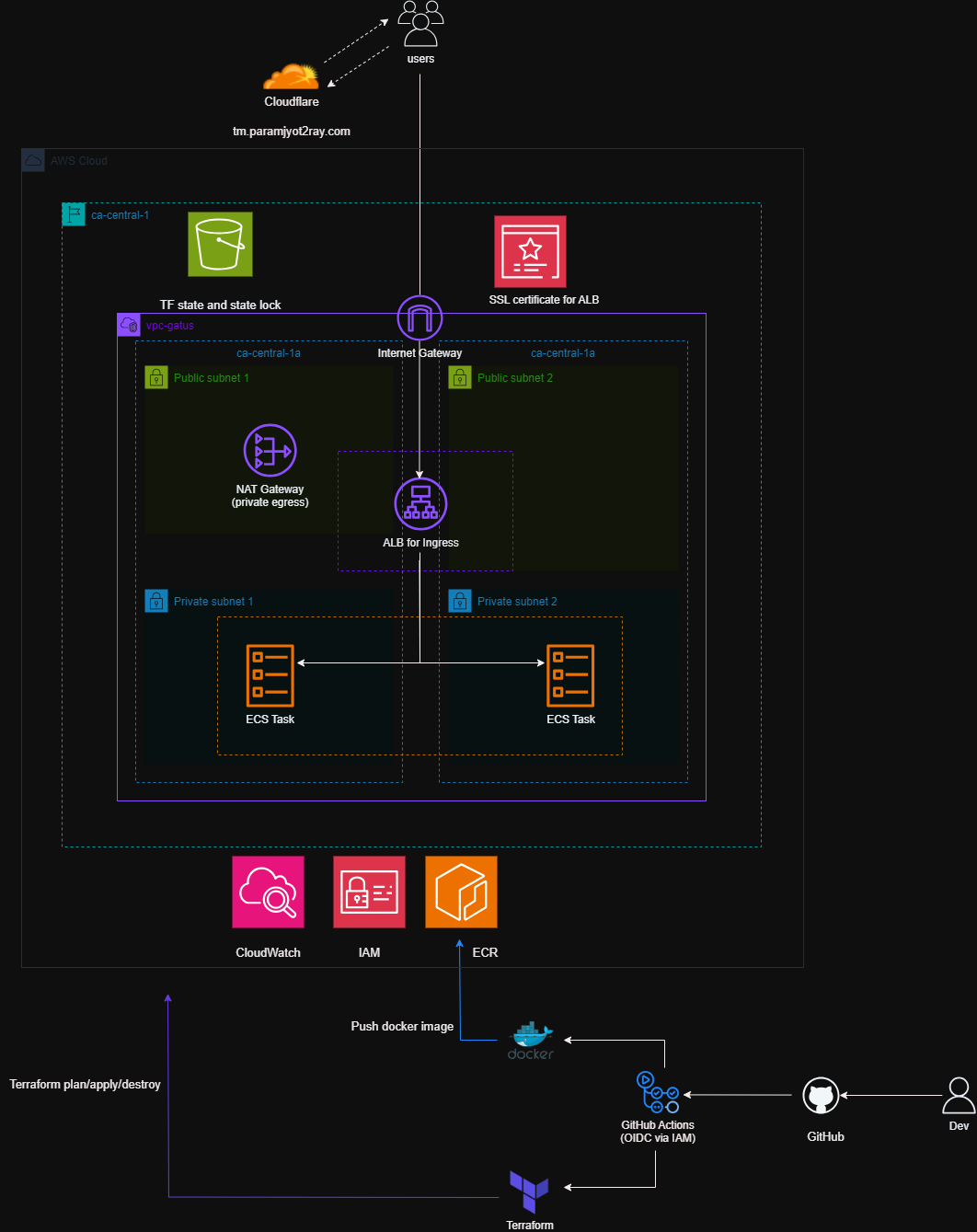
Task: Select the 'AWS Cloud' label text
Action: point(79,161)
